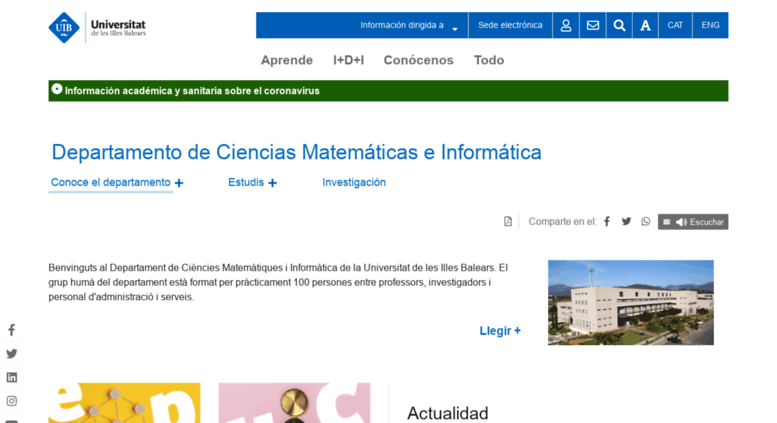The image size is (777, 423).
Task: Open the yellow news card image
Action: coord(124,403)
